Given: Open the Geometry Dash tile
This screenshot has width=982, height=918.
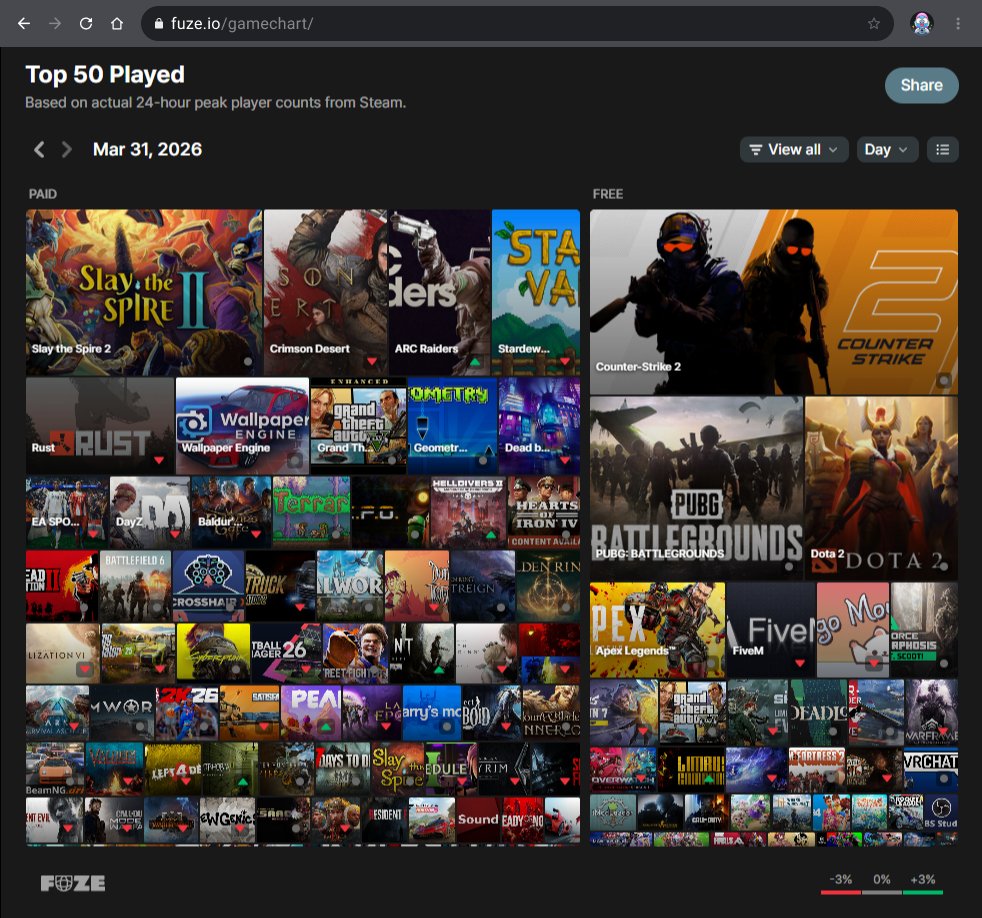Looking at the screenshot, I should [x=452, y=425].
